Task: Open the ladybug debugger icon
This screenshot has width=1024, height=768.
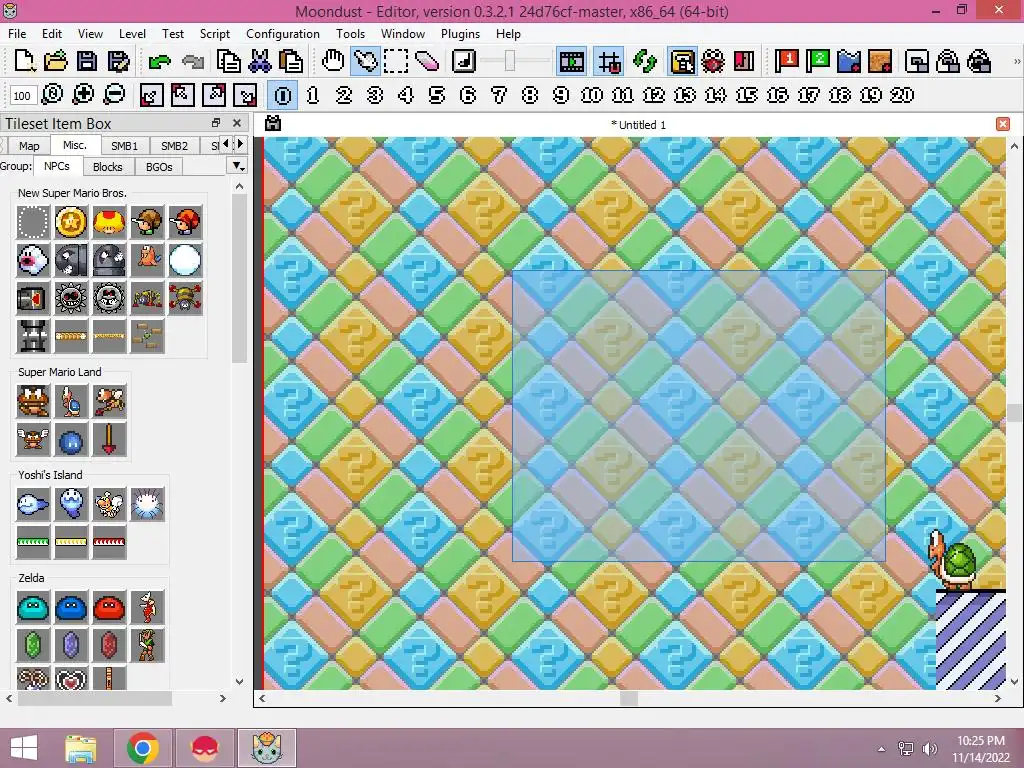Action: [713, 61]
